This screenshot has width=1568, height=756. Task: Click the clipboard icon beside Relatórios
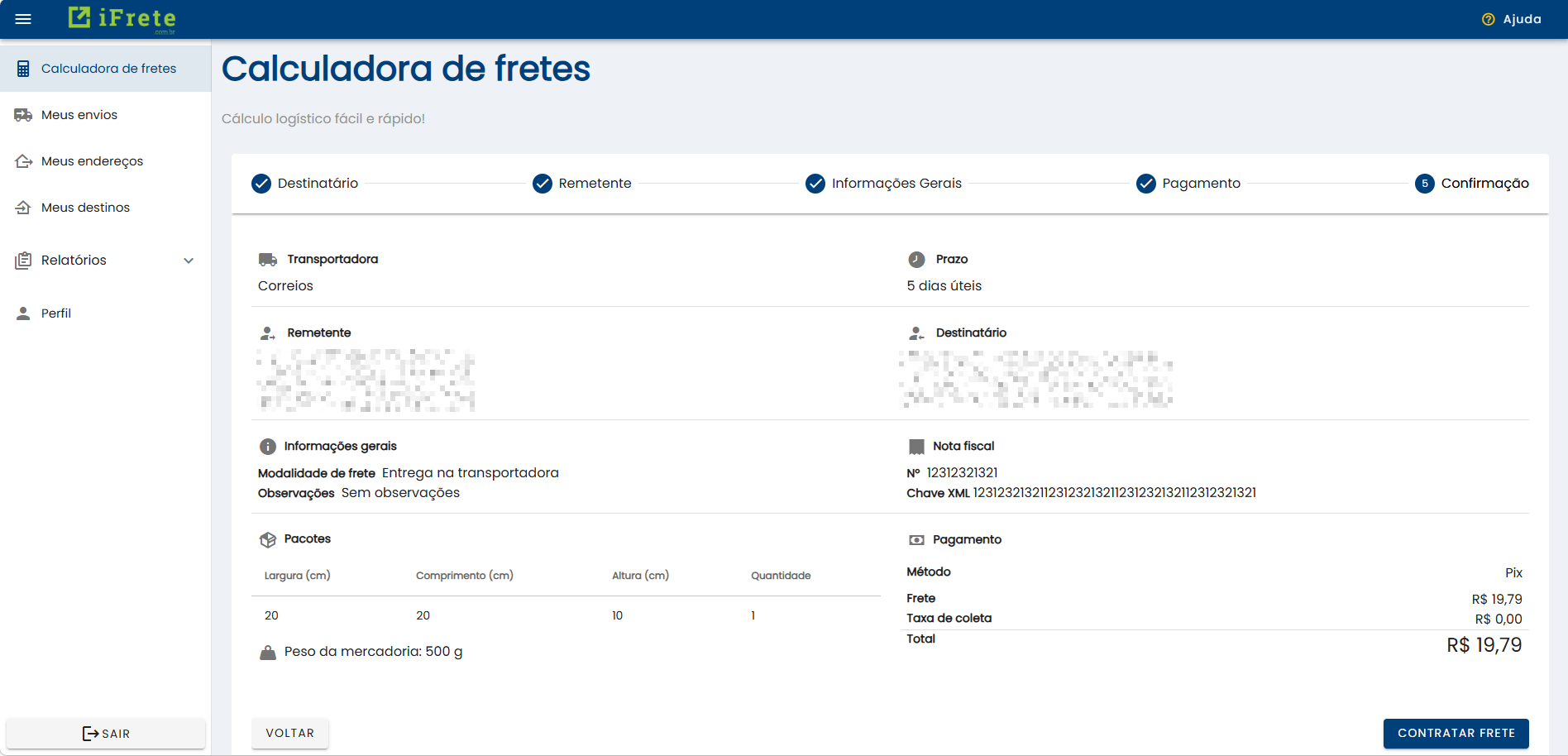pyautogui.click(x=23, y=260)
